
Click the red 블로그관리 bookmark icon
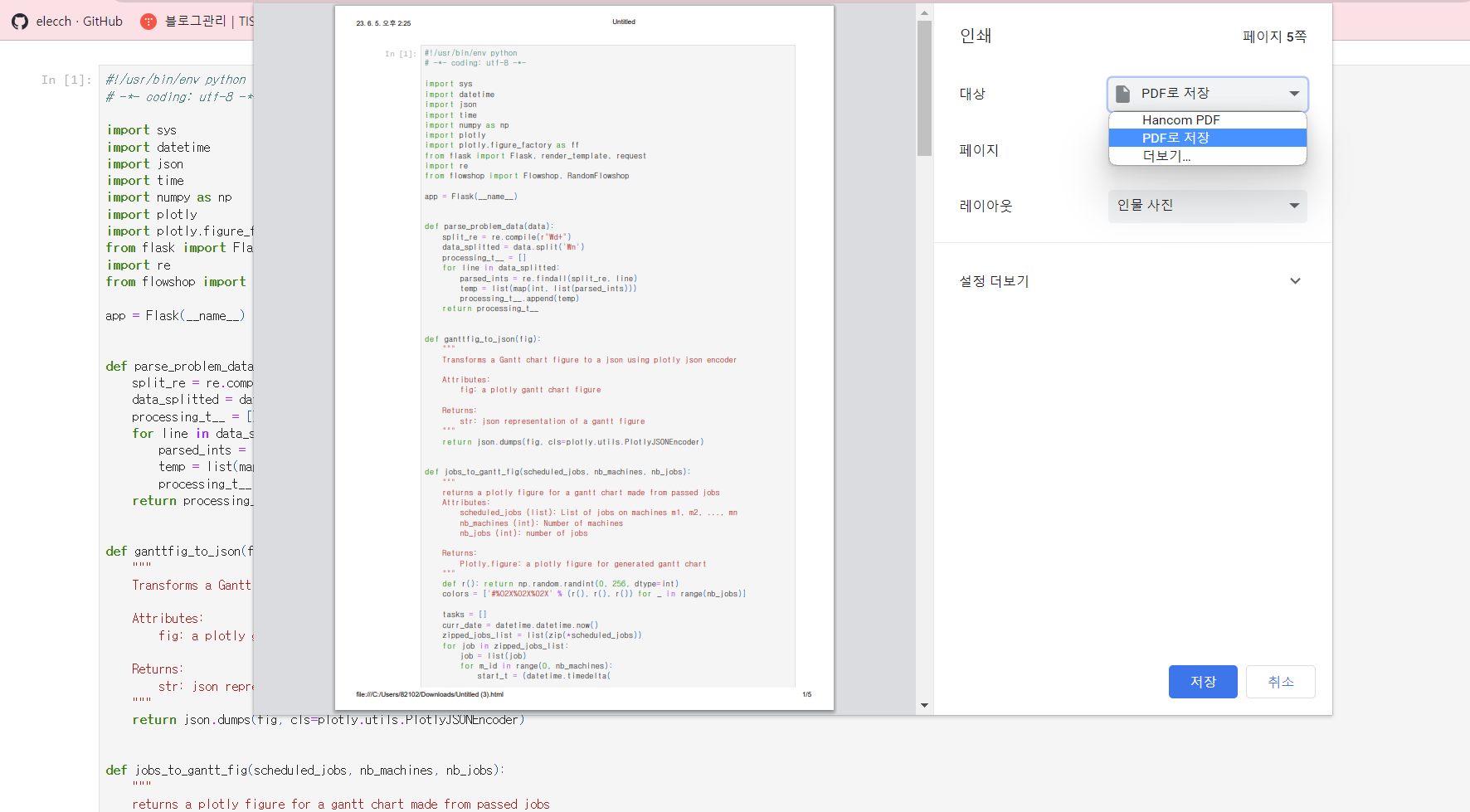click(x=148, y=22)
